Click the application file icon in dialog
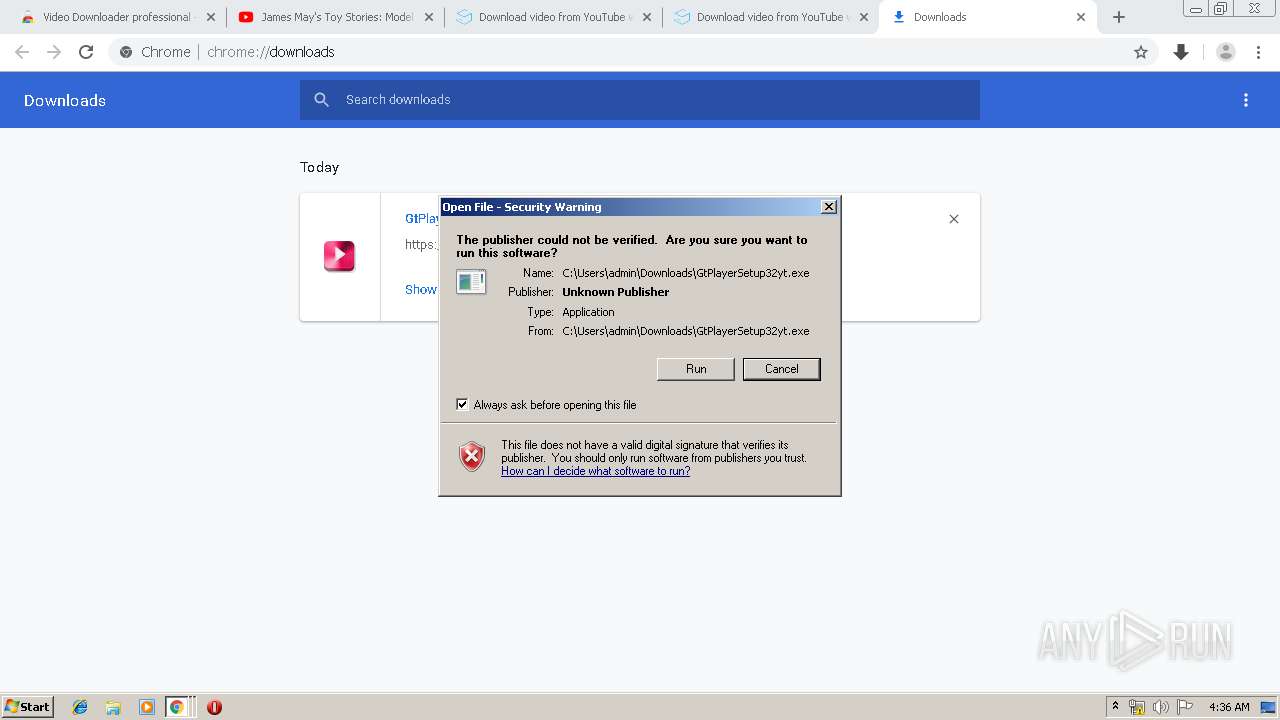Viewport: 1280px width, 720px height. (471, 282)
